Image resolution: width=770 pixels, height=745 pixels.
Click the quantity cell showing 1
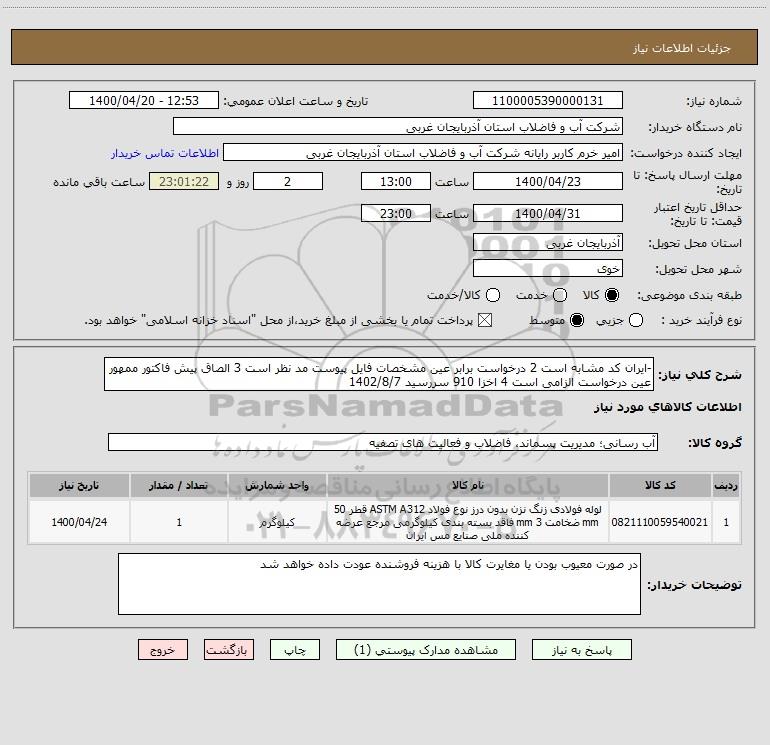[179, 522]
